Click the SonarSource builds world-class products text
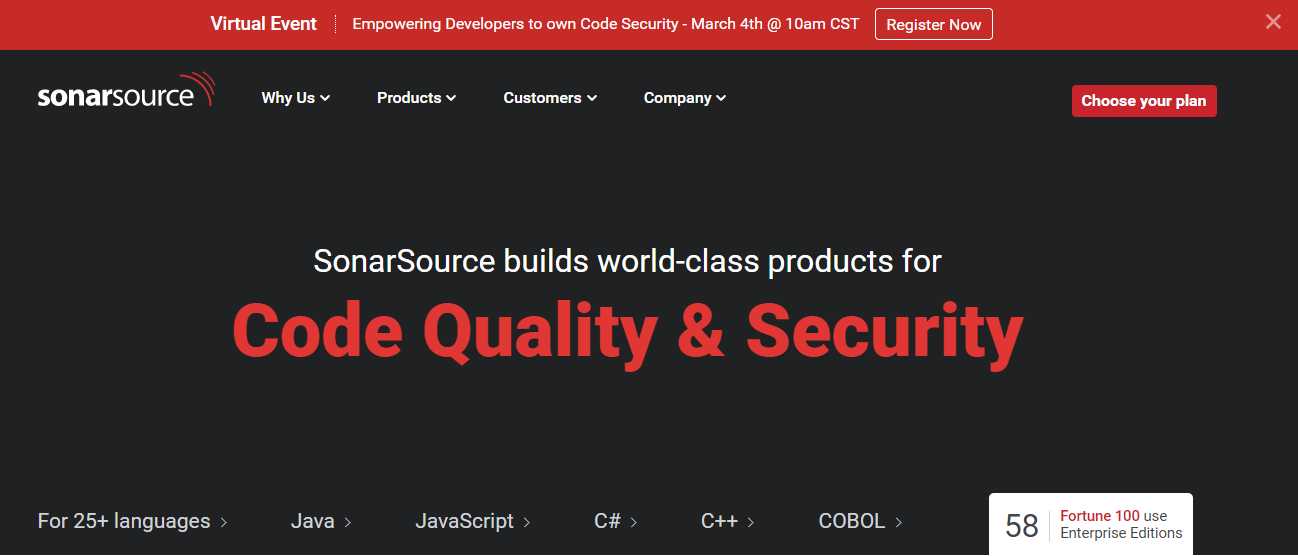1298x556 pixels. pyautogui.click(x=627, y=261)
